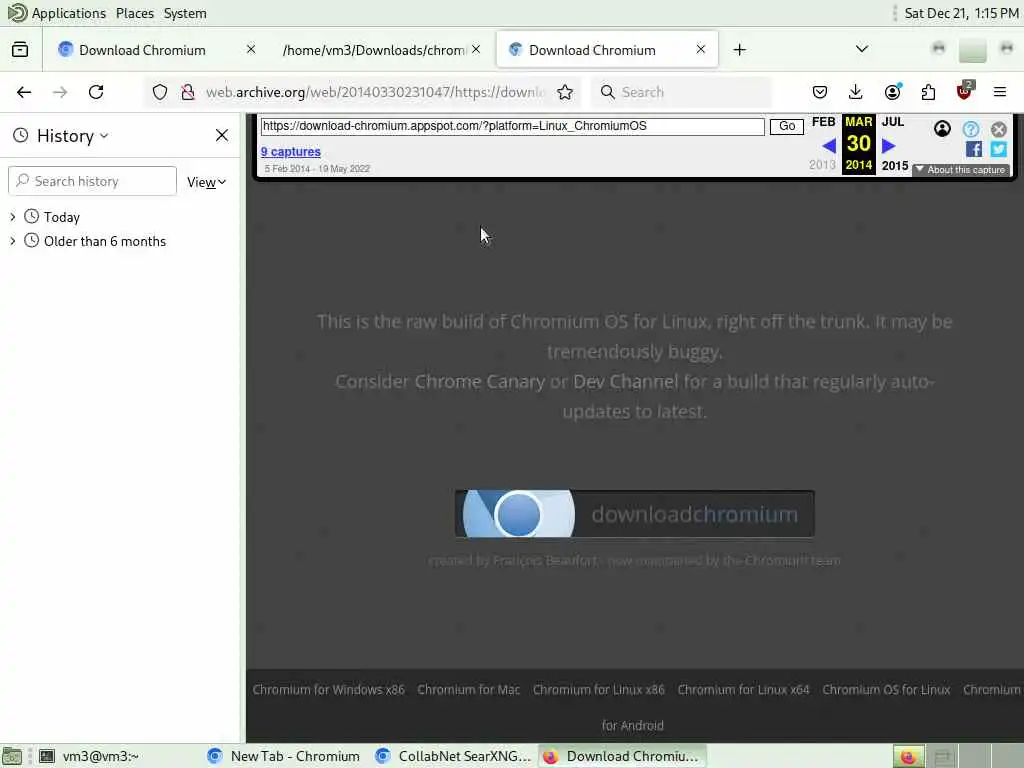The height and width of the screenshot is (768, 1024).
Task: Switch to the first Download Chromium tab
Action: click(x=142, y=50)
